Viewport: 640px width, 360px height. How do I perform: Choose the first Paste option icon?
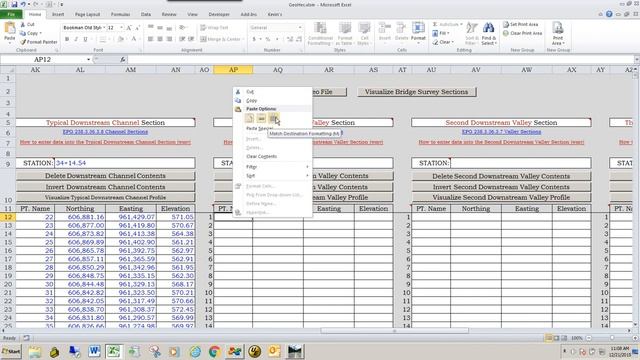click(249, 118)
